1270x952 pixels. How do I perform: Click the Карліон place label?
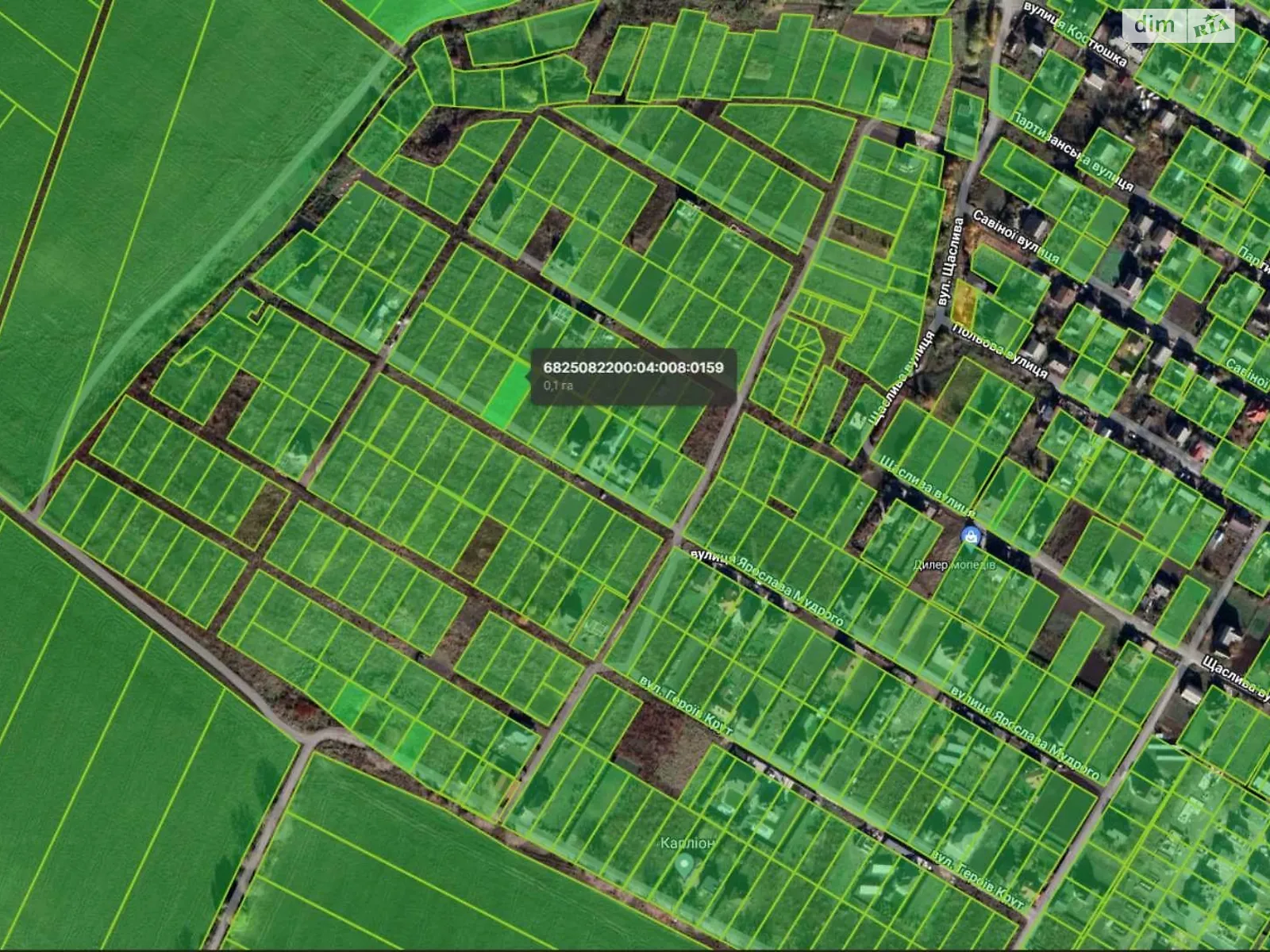click(x=687, y=843)
